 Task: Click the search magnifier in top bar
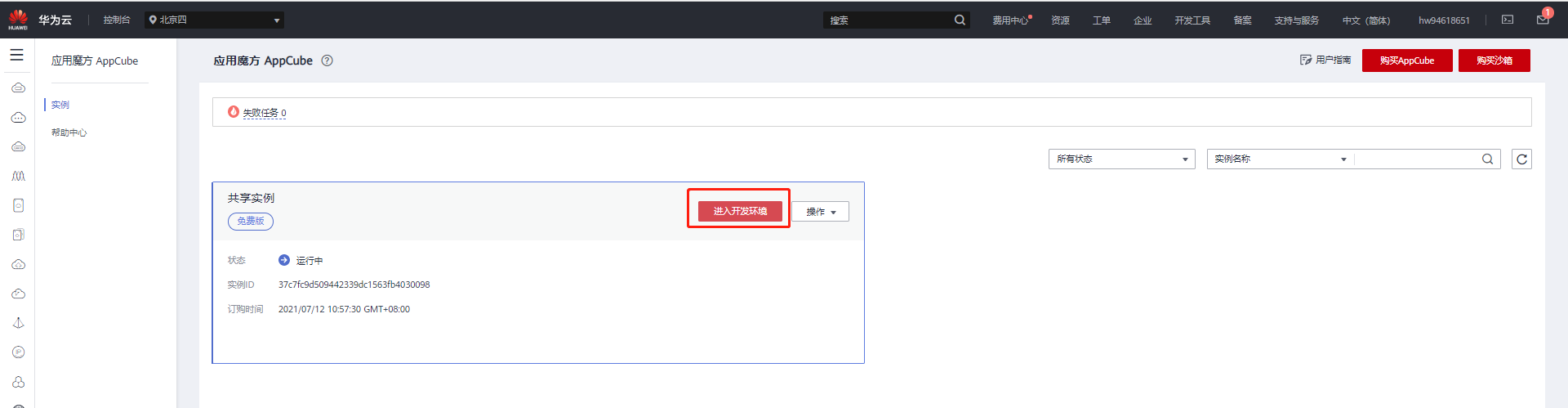click(960, 20)
